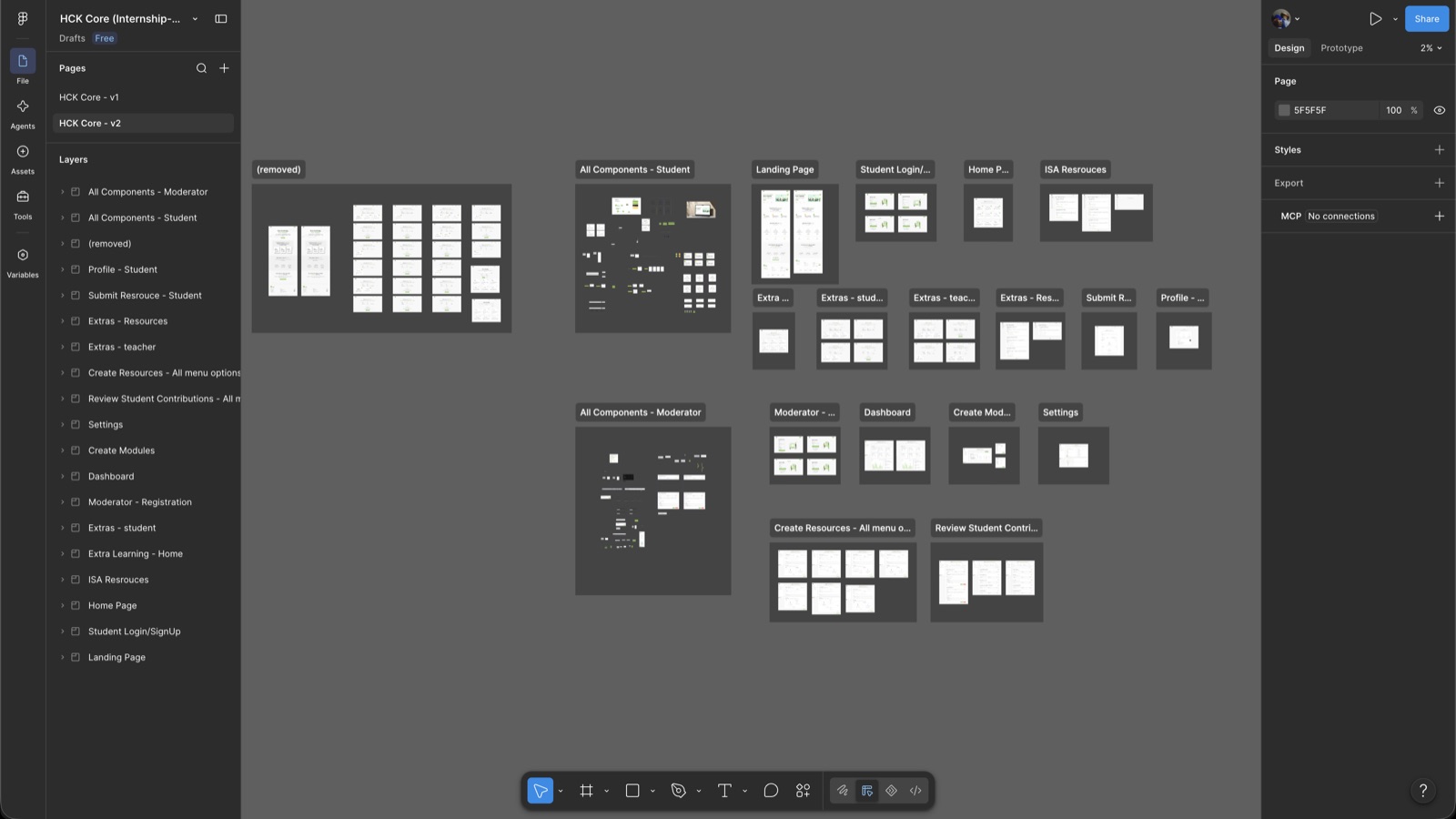This screenshot has width=1456, height=819.
Task: Select the Move tool in toolbar
Action: (541, 791)
